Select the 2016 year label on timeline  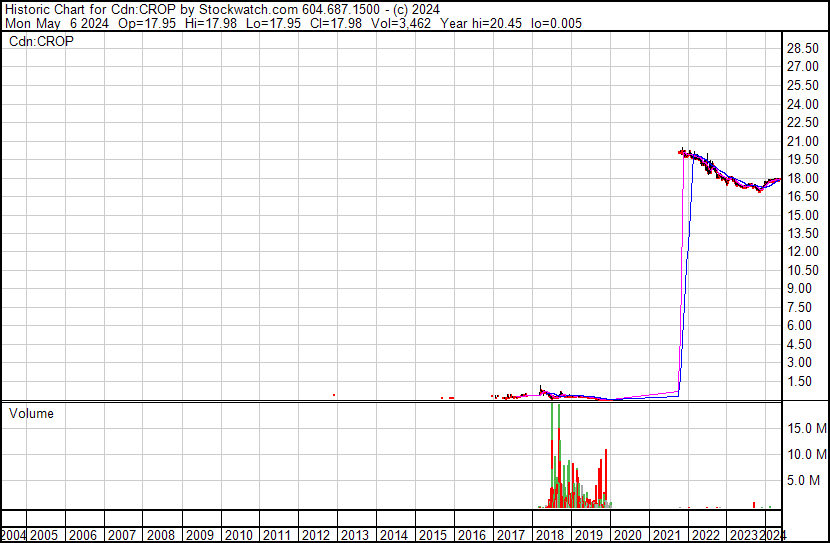[x=472, y=535]
